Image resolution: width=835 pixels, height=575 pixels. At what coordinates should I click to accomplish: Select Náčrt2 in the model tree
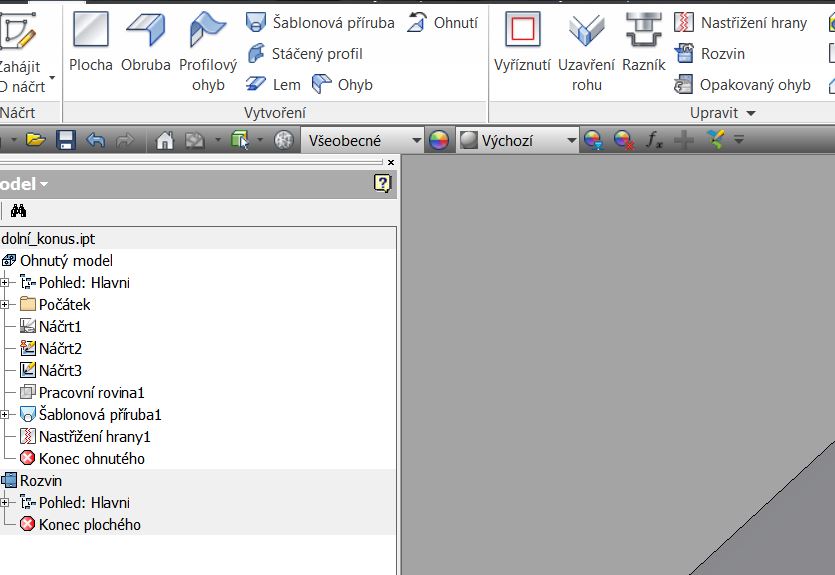60,348
